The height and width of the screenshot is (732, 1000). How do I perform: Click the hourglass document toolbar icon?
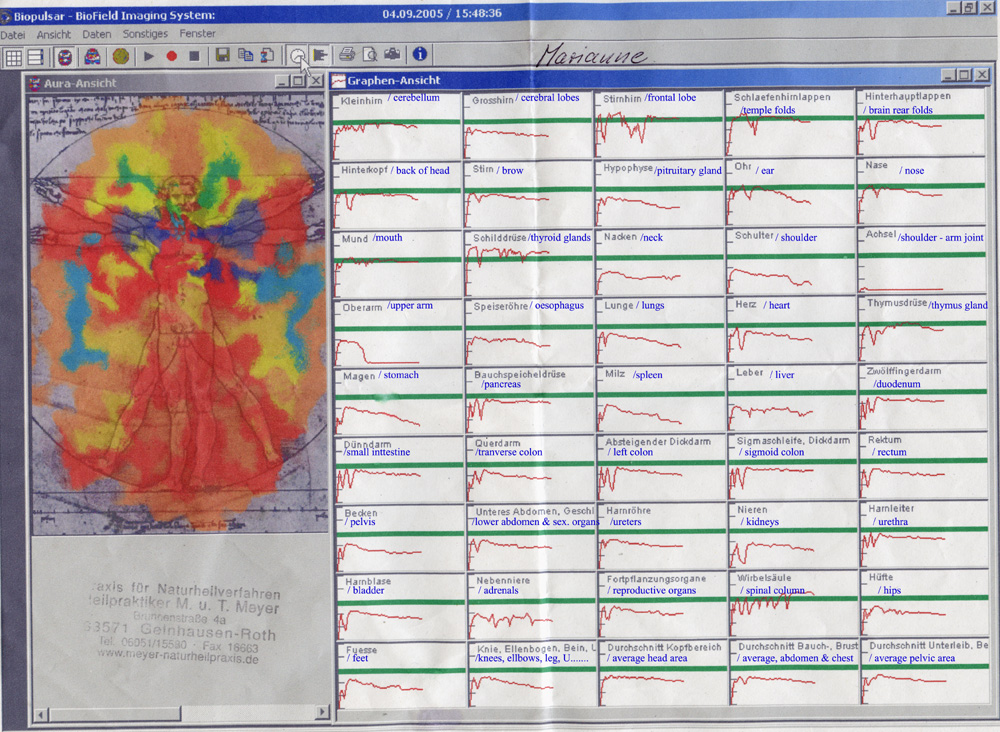267,55
